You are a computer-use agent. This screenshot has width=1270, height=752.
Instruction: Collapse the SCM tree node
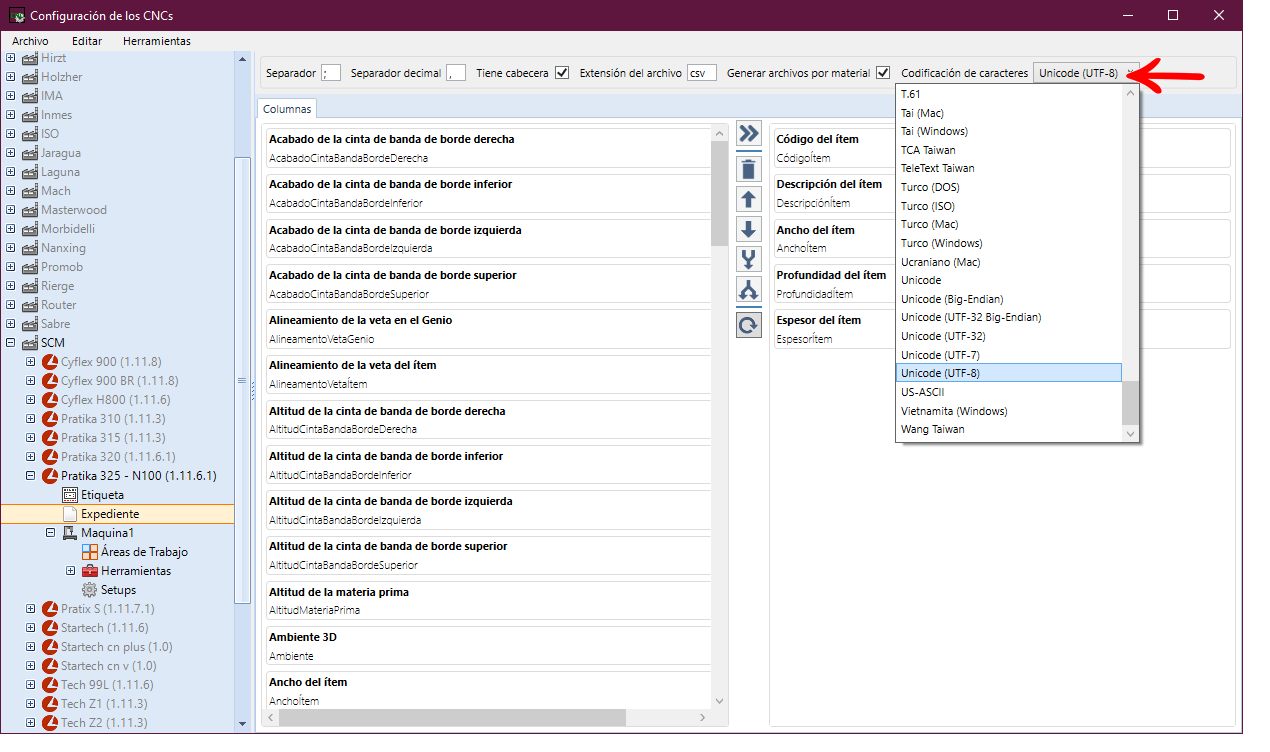coord(11,343)
